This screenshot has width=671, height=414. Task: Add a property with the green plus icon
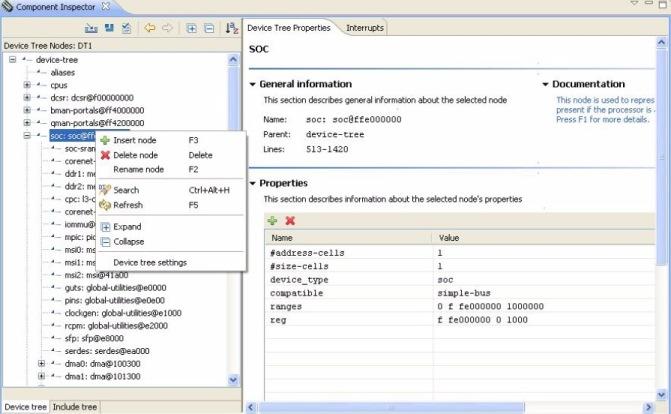tap(272, 220)
